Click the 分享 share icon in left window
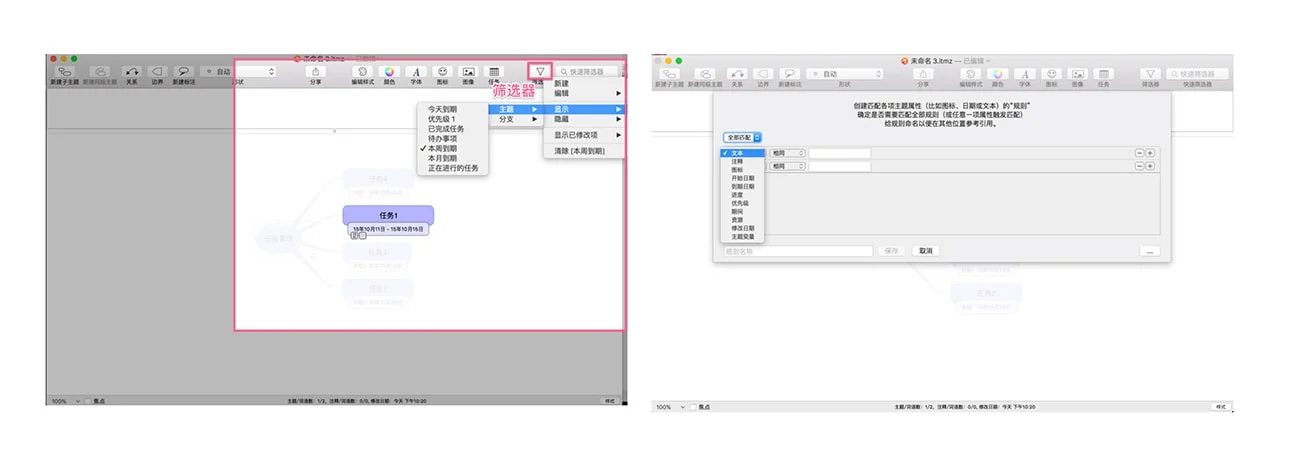 [x=316, y=73]
